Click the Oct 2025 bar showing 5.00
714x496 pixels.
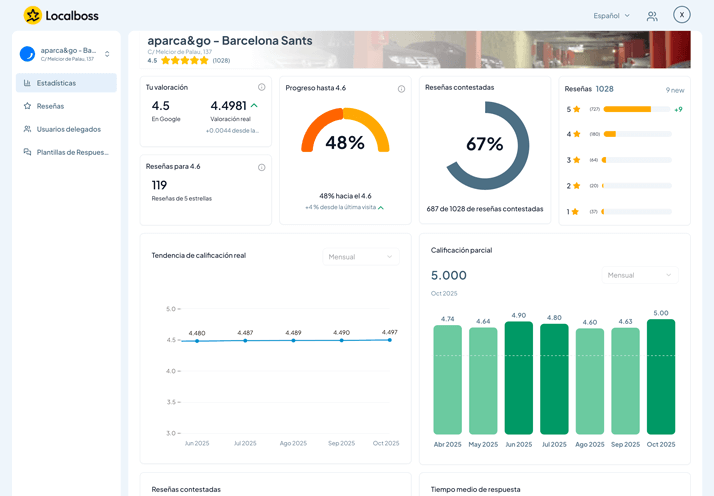(661, 377)
